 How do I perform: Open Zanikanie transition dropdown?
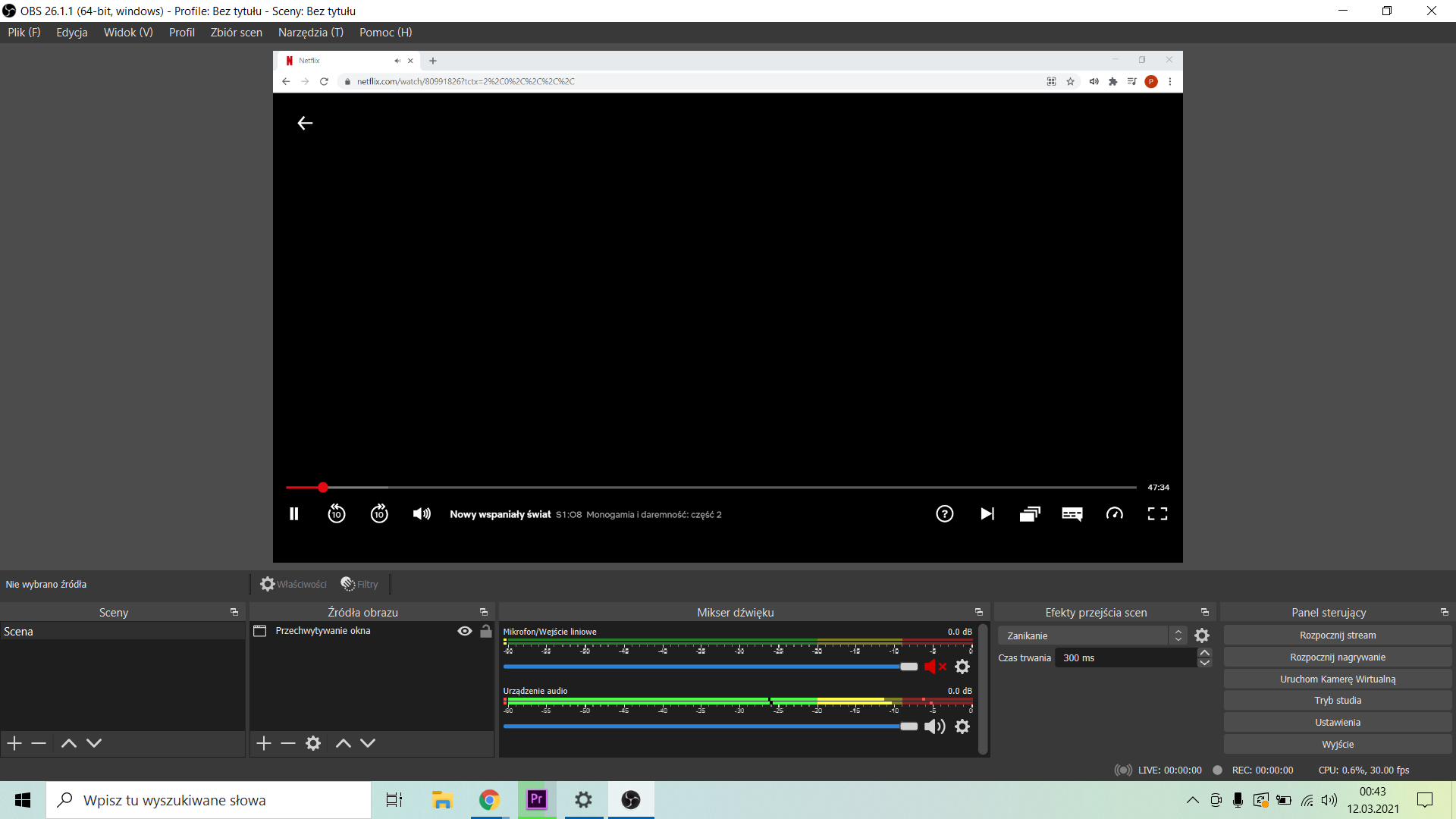(1092, 635)
